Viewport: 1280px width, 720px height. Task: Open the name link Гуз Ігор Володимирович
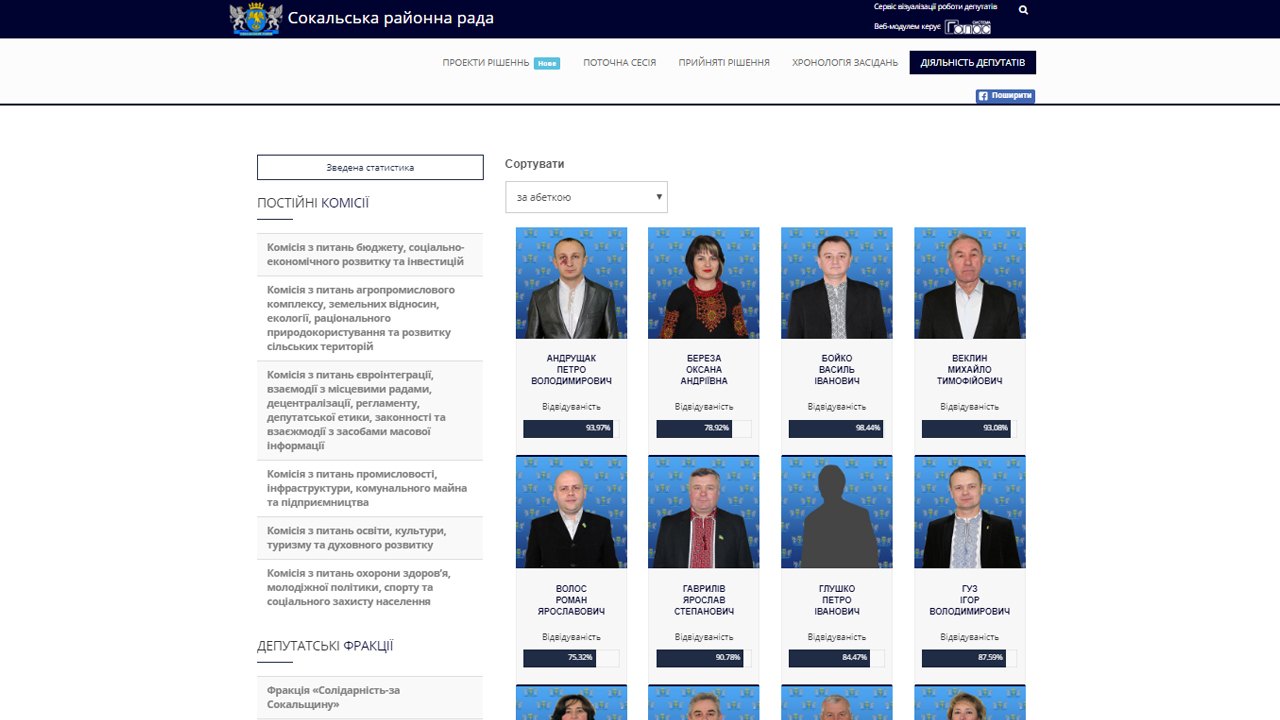pyautogui.click(x=969, y=600)
